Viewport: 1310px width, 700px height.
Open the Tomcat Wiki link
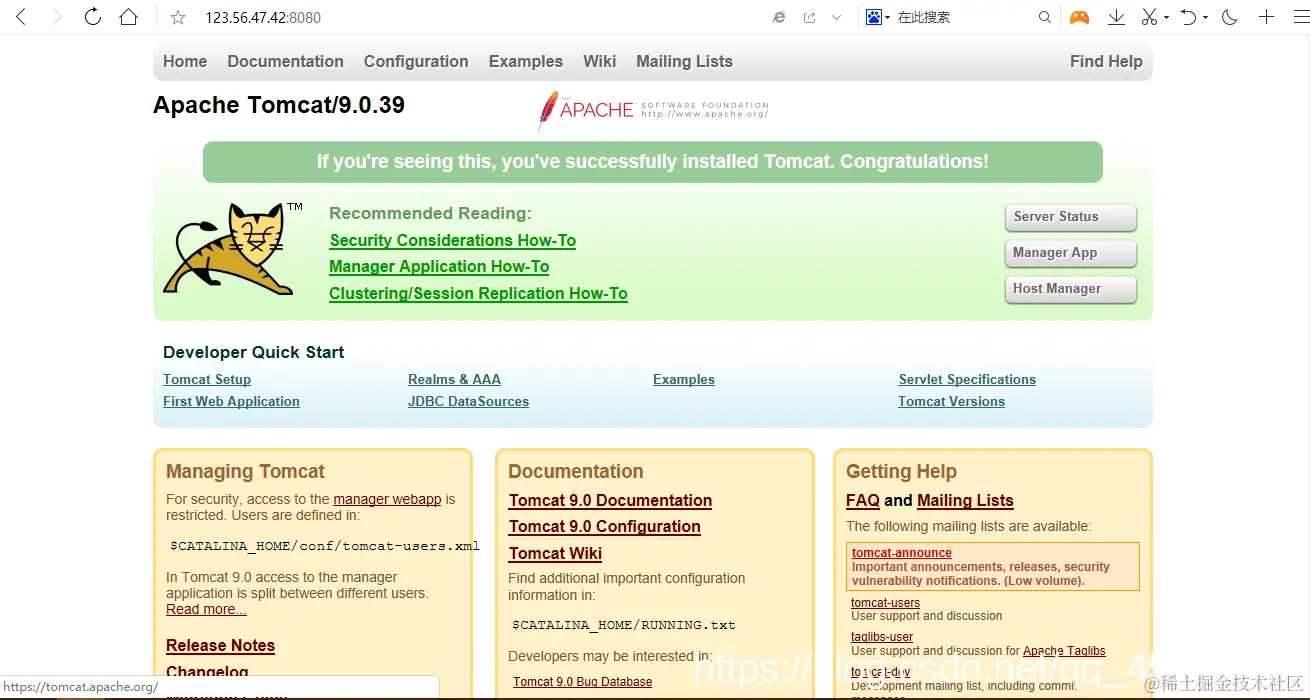pos(555,553)
